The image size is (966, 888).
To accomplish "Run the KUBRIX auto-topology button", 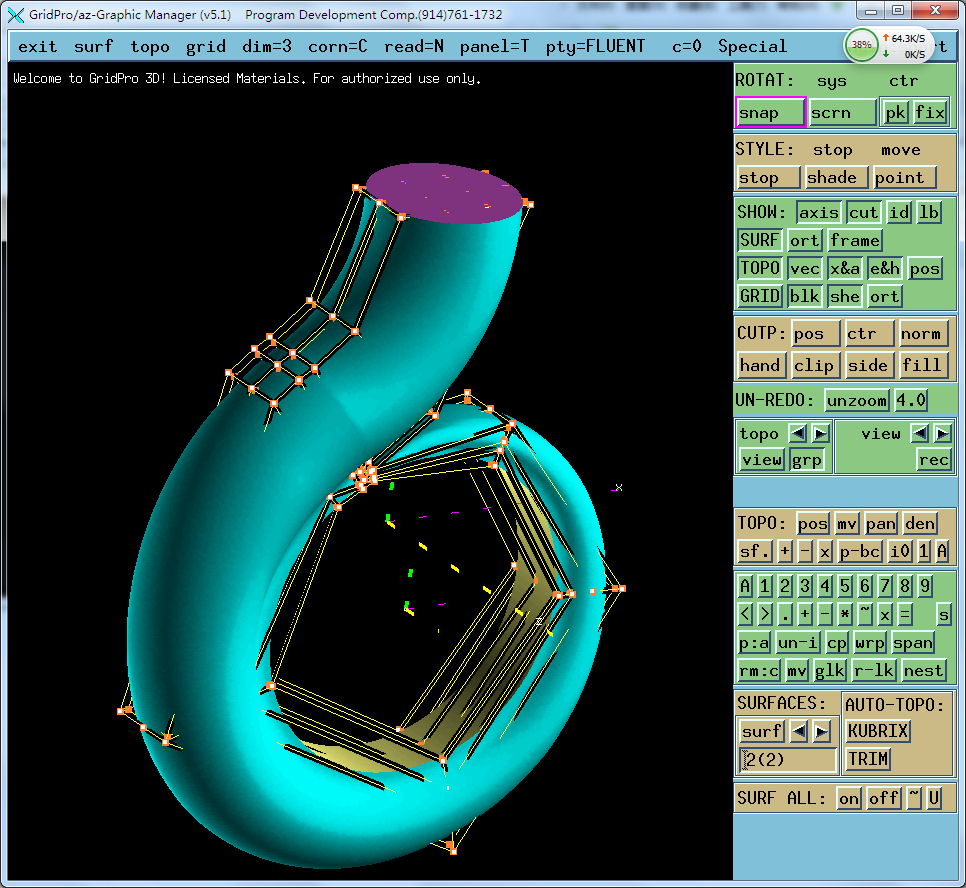I will point(878,731).
